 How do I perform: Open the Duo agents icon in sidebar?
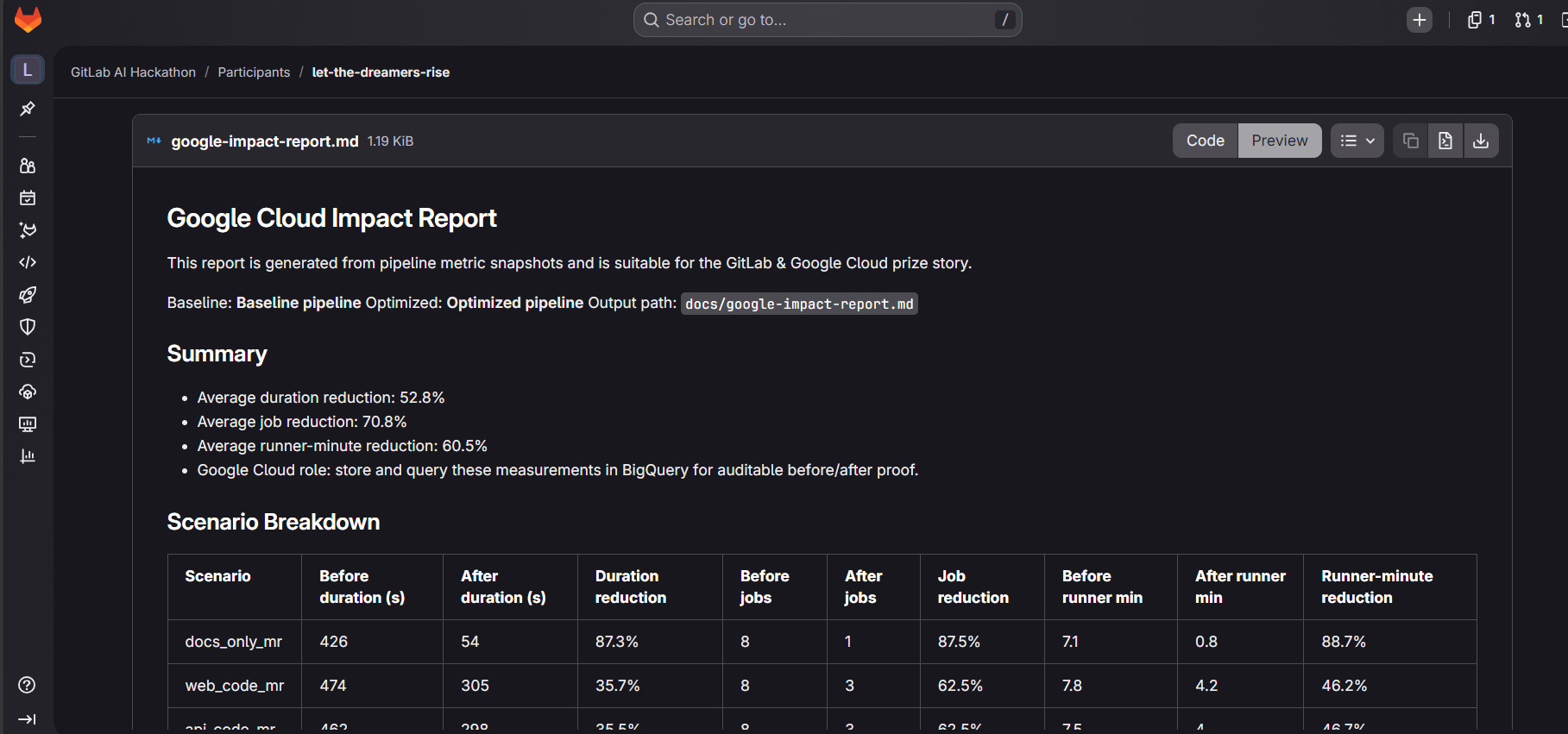pyautogui.click(x=28, y=230)
